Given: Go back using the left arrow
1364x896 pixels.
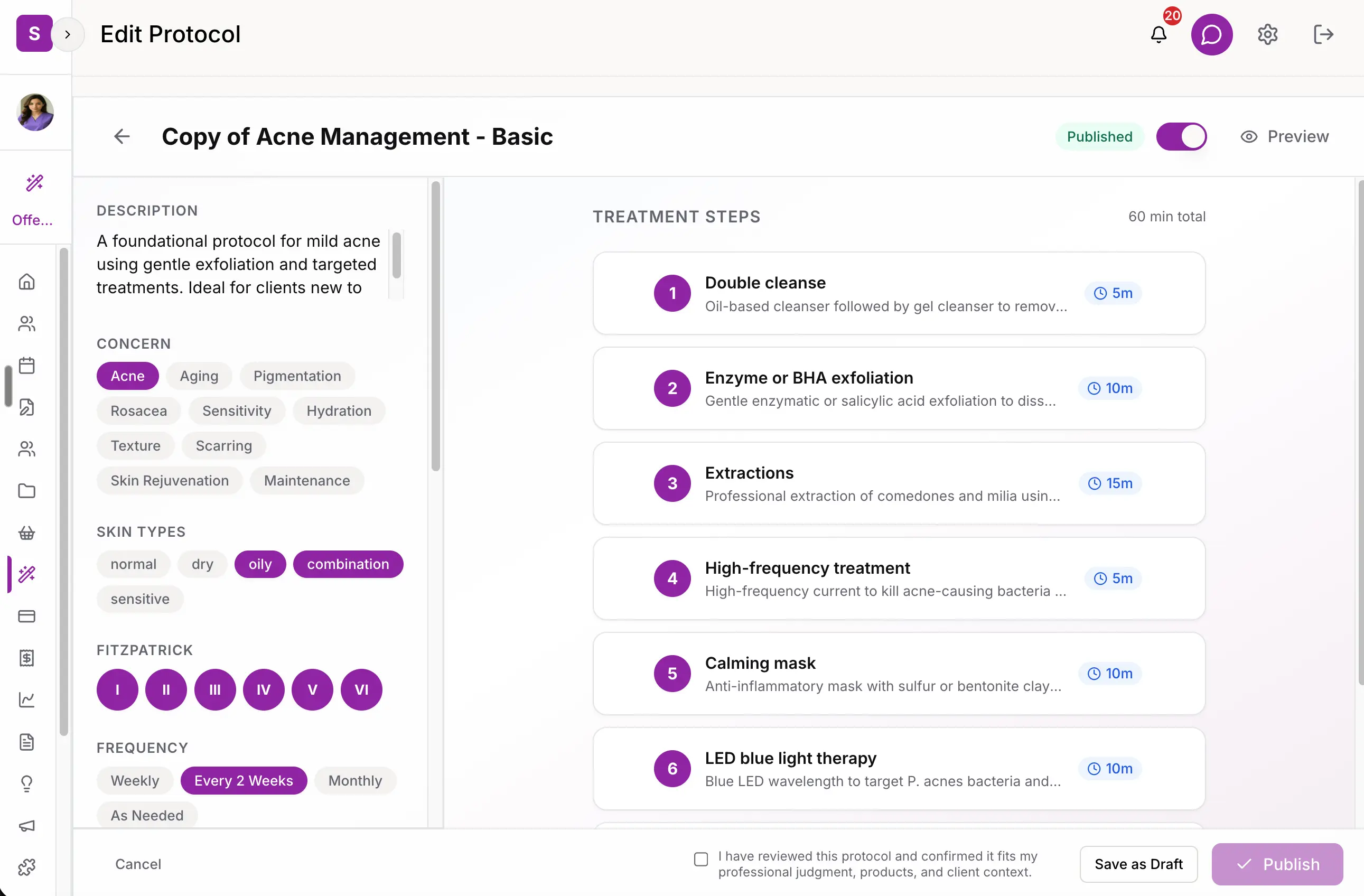Looking at the screenshot, I should tap(122, 136).
